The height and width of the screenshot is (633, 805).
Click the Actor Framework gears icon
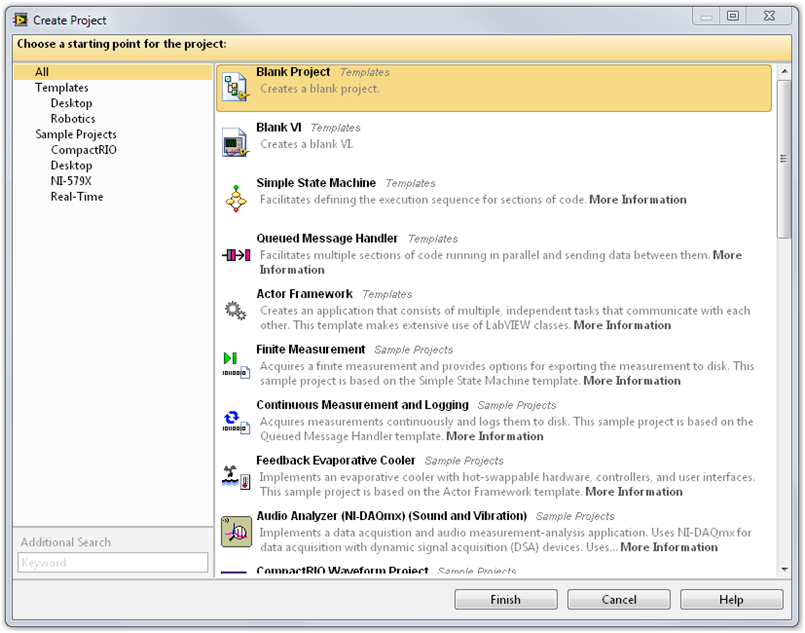(x=235, y=311)
